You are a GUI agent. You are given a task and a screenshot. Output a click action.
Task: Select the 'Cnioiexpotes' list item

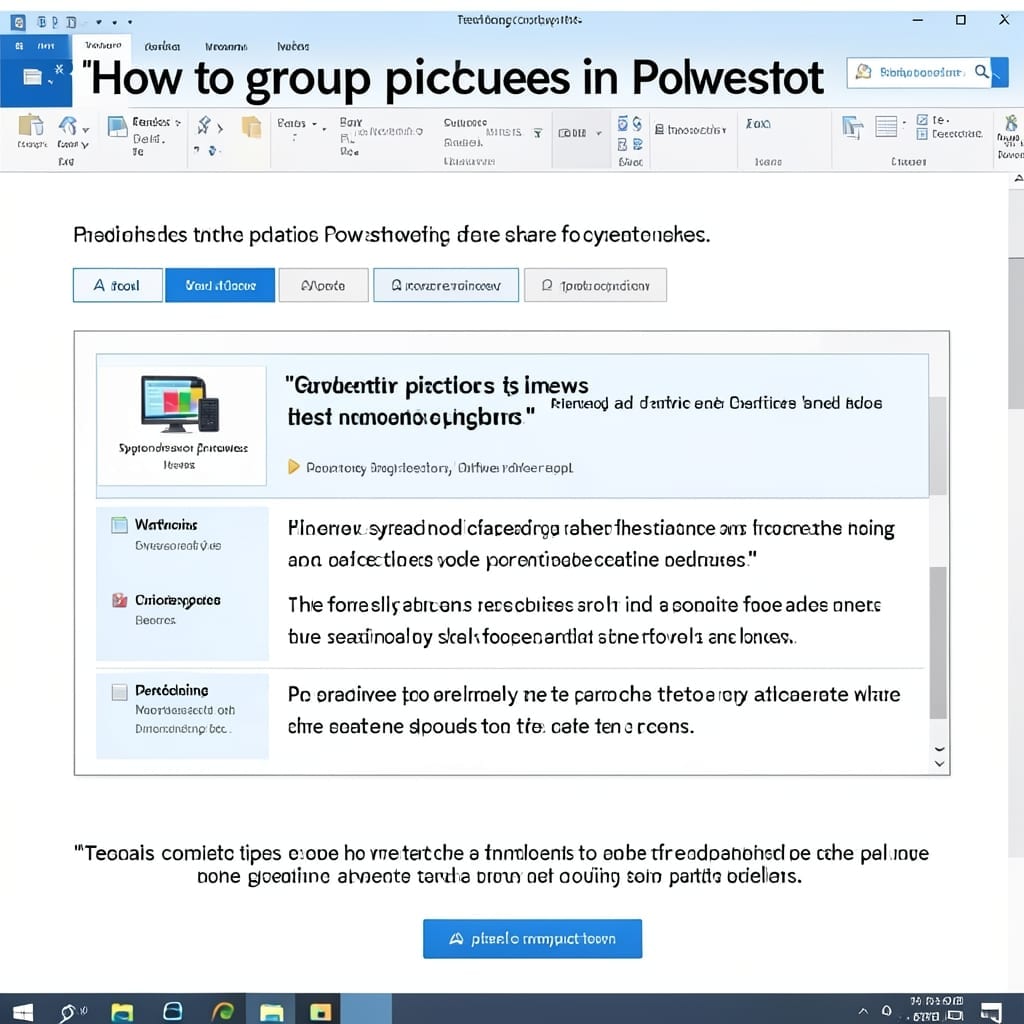point(182,609)
